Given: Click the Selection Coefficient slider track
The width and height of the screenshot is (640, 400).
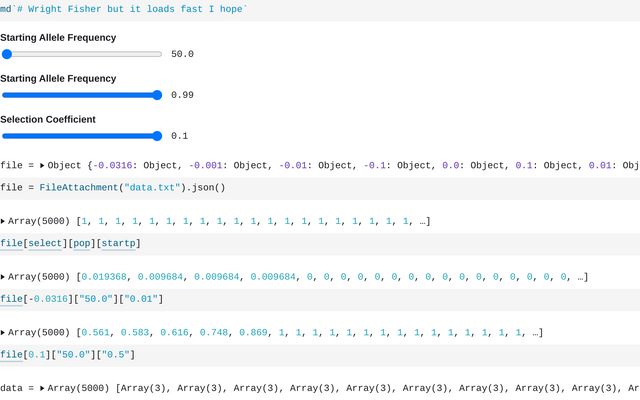Looking at the screenshot, I should 82,136.
